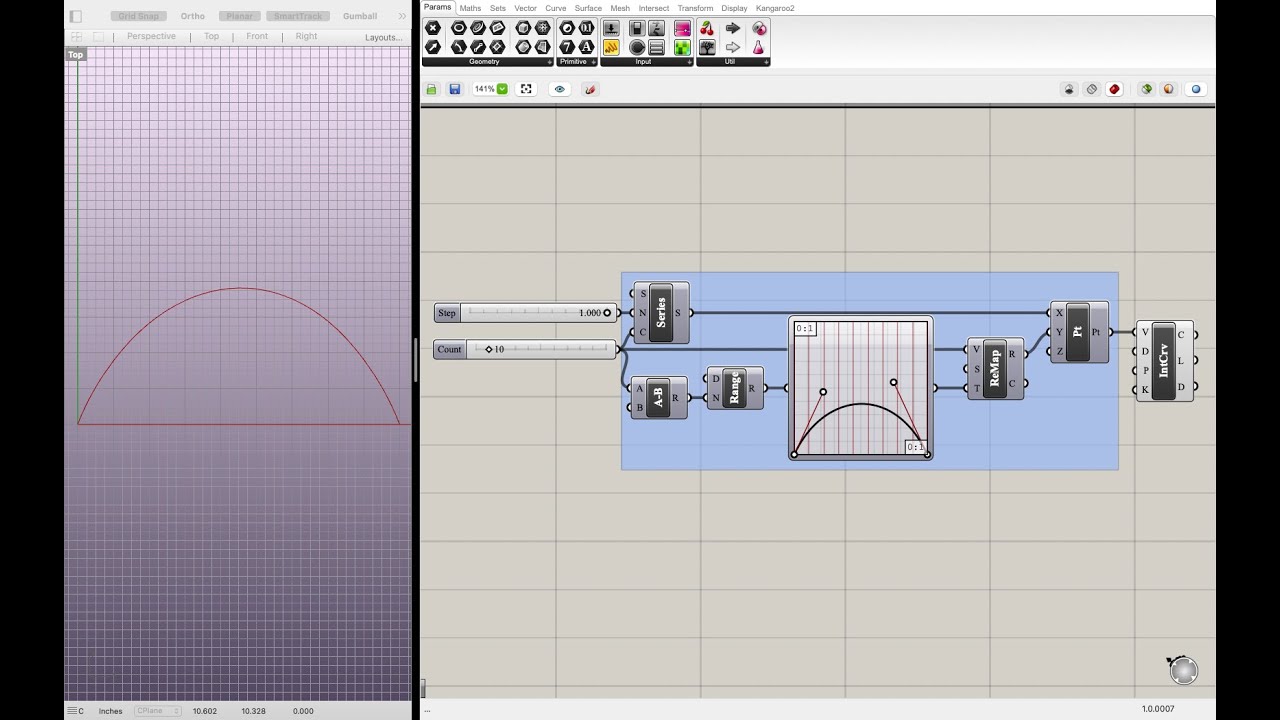Click the Count number slider
Image resolution: width=1280 pixels, height=720 pixels.
click(526, 349)
